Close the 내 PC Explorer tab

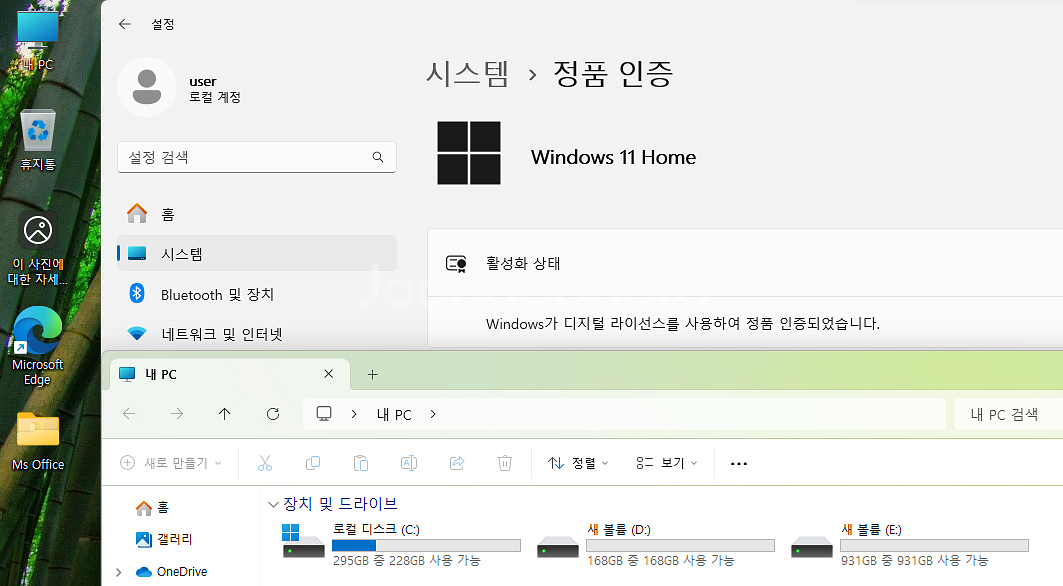[329, 374]
